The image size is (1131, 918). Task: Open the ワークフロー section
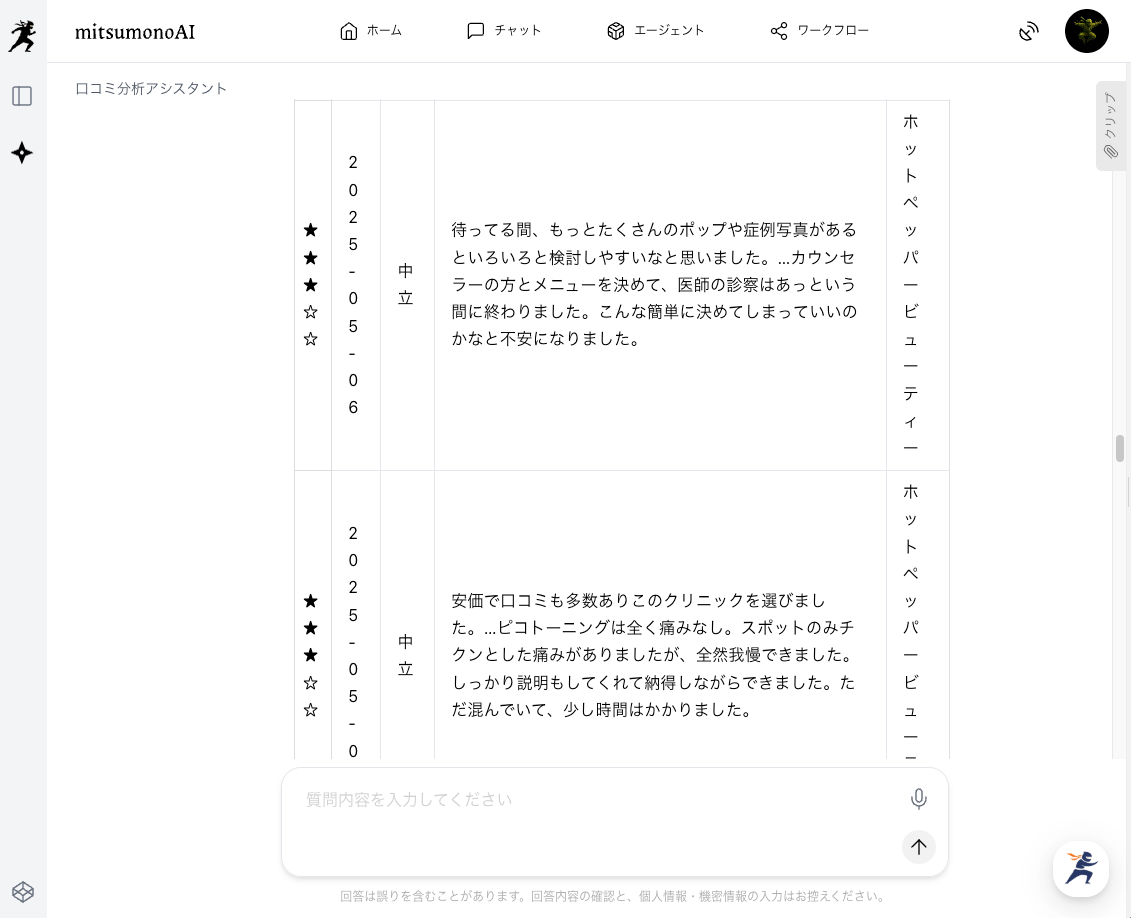(x=819, y=31)
